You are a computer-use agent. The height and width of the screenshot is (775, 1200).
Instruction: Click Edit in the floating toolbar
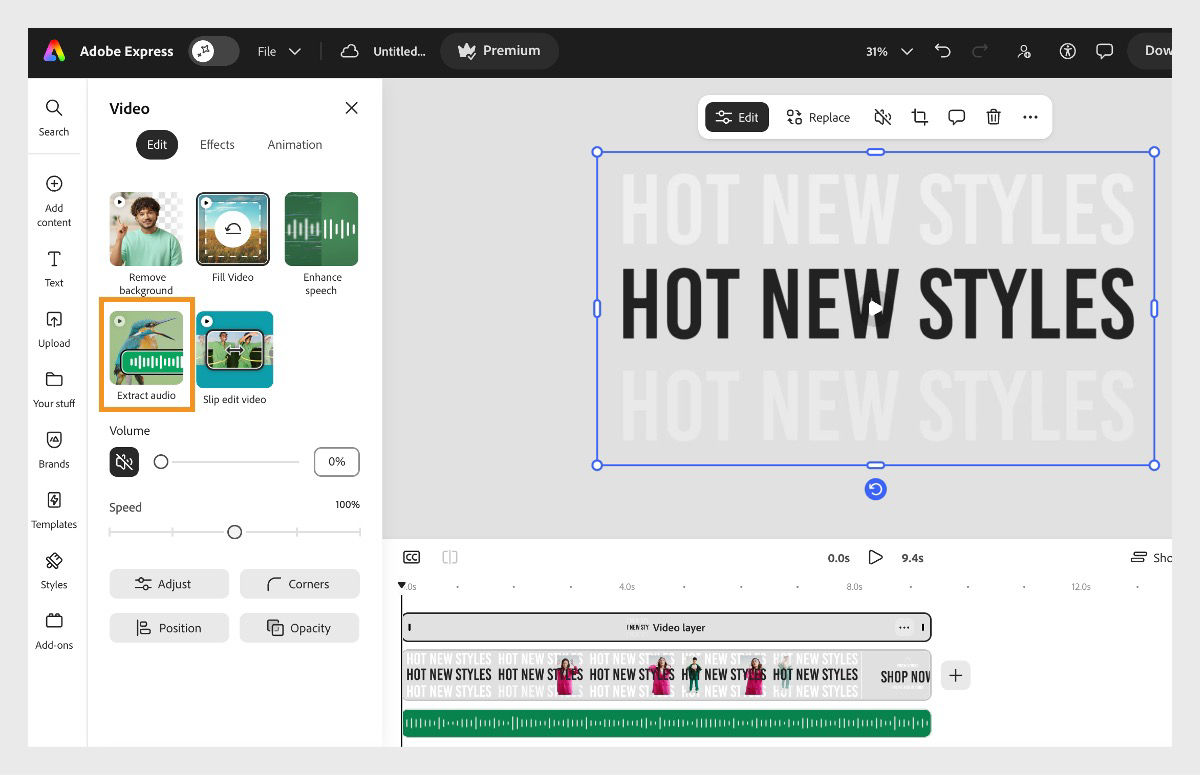(x=737, y=117)
